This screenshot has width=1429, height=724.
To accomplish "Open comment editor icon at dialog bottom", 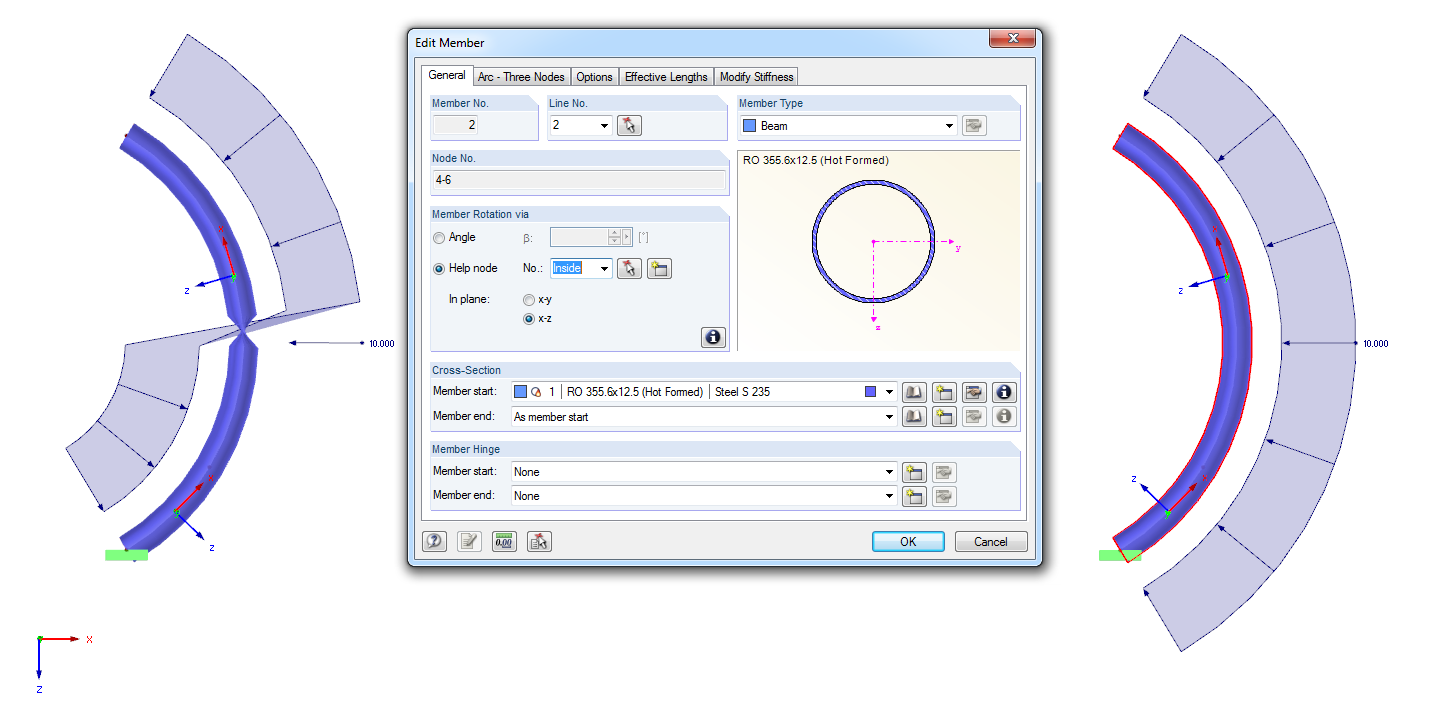I will 469,541.
